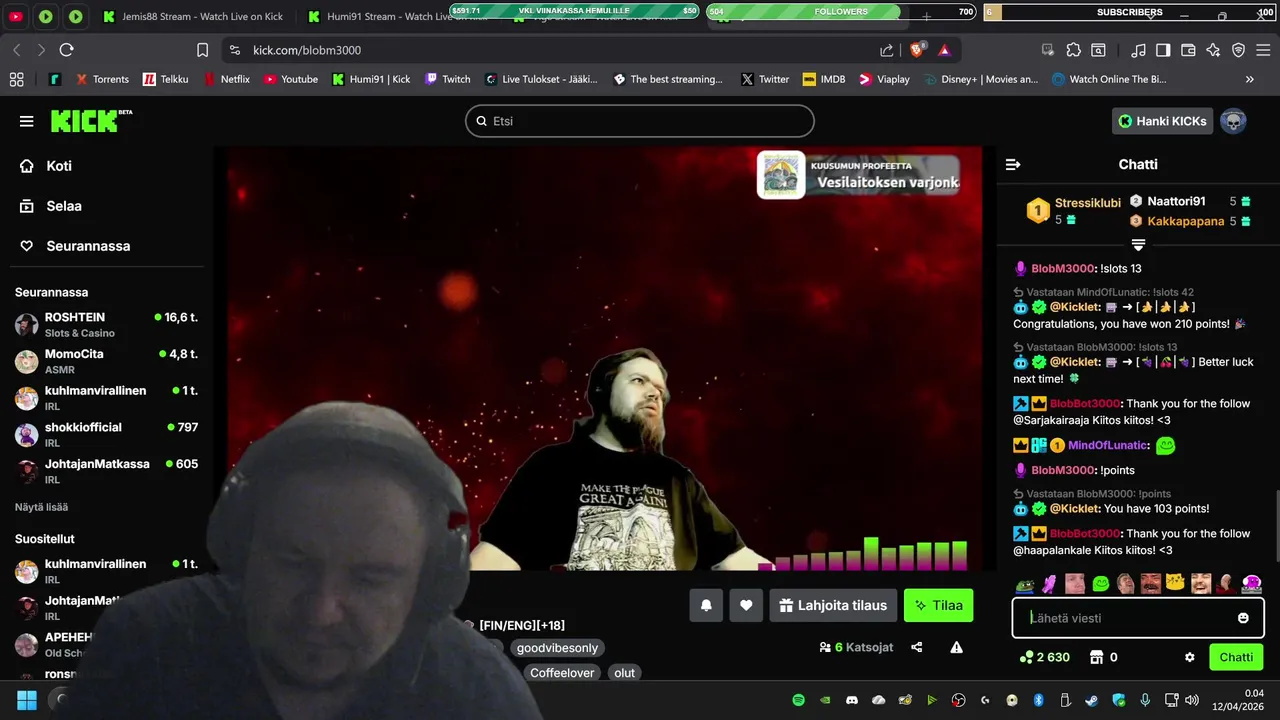Click the Stressiklubi top gifter name
The width and height of the screenshot is (1280, 720).
point(1088,203)
